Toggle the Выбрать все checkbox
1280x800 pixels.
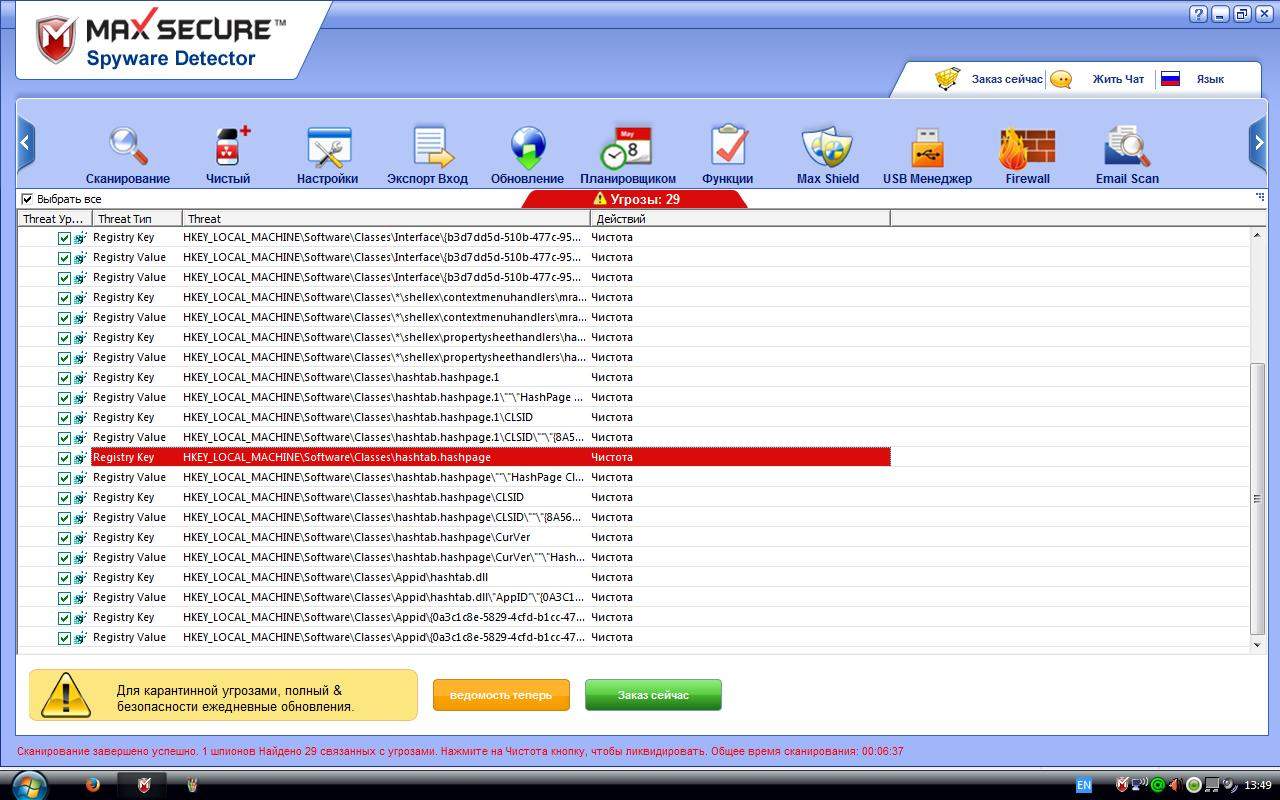tap(27, 199)
